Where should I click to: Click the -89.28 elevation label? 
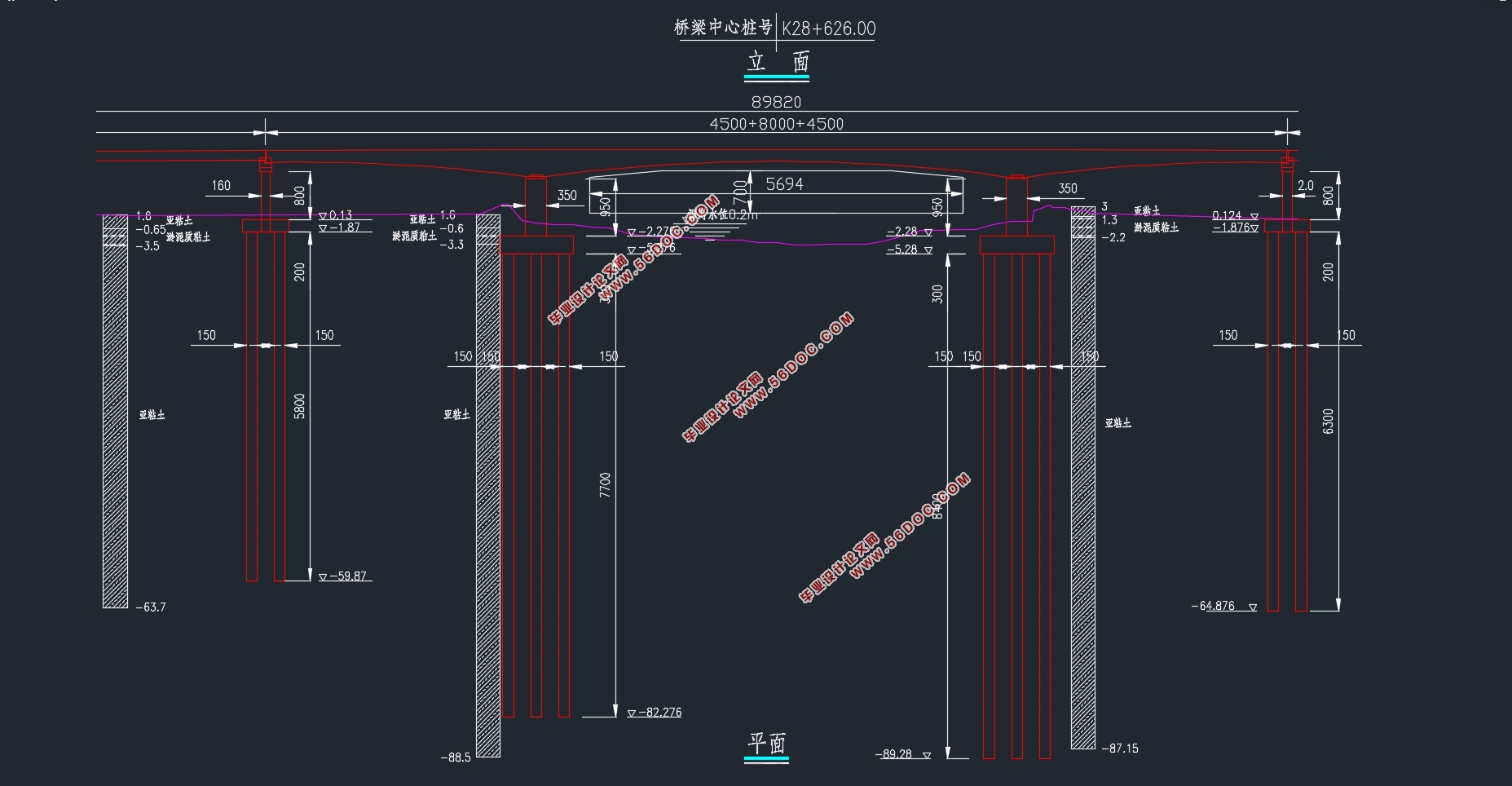894,754
